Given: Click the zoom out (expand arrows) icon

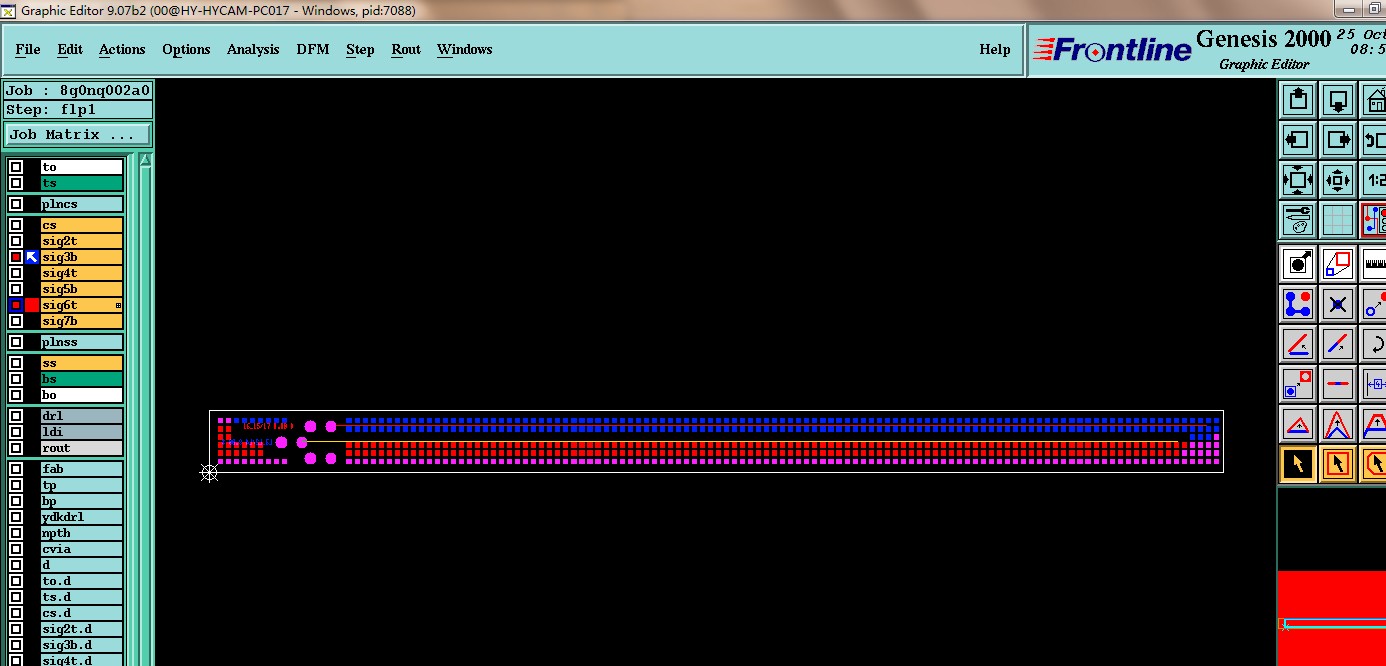Looking at the screenshot, I should [1298, 180].
